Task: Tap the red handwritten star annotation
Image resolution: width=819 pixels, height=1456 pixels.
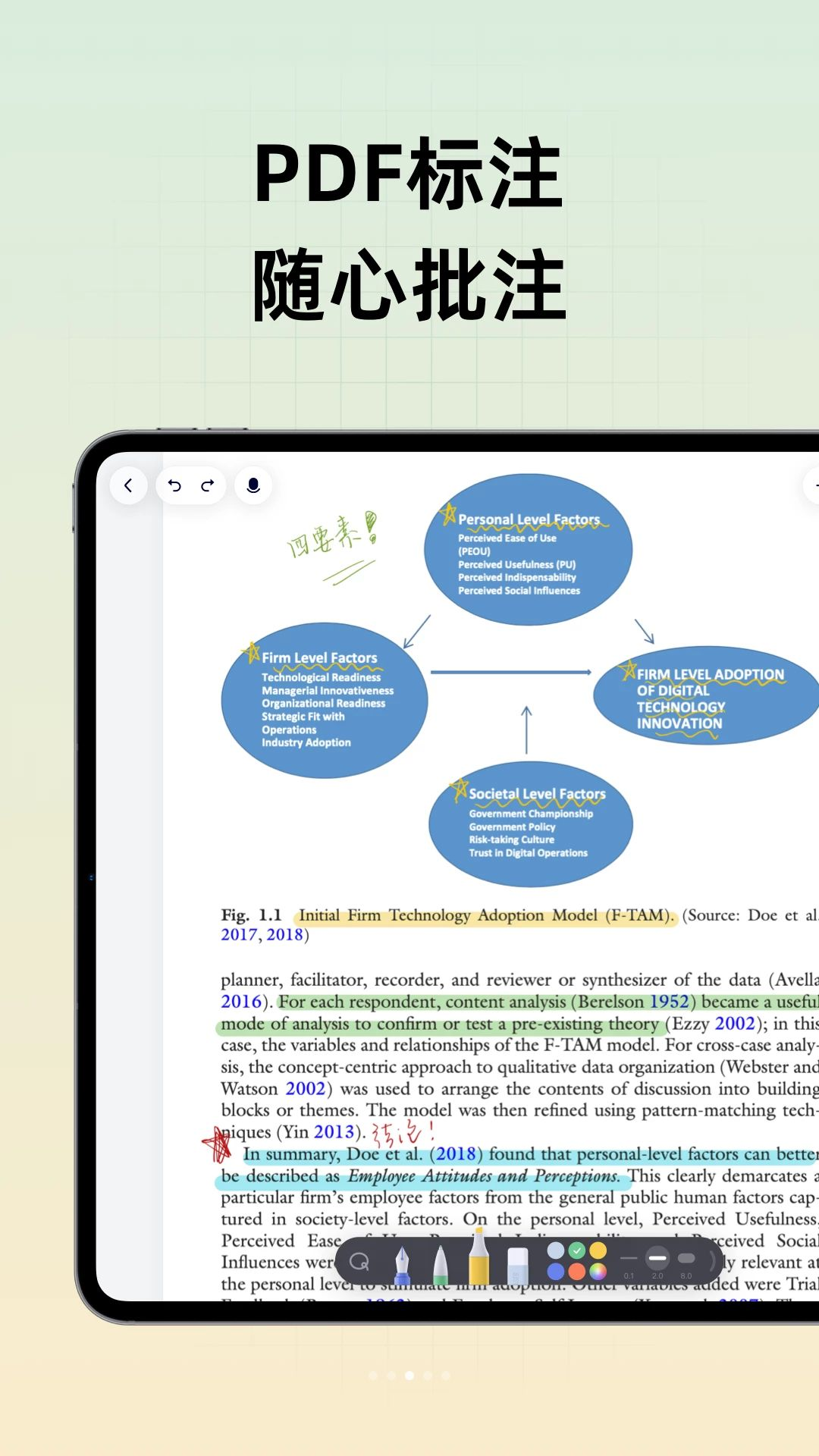Action: click(218, 1144)
